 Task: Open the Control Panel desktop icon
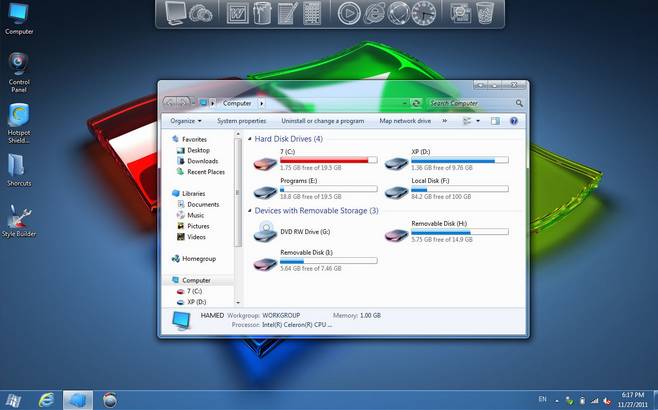pos(19,72)
